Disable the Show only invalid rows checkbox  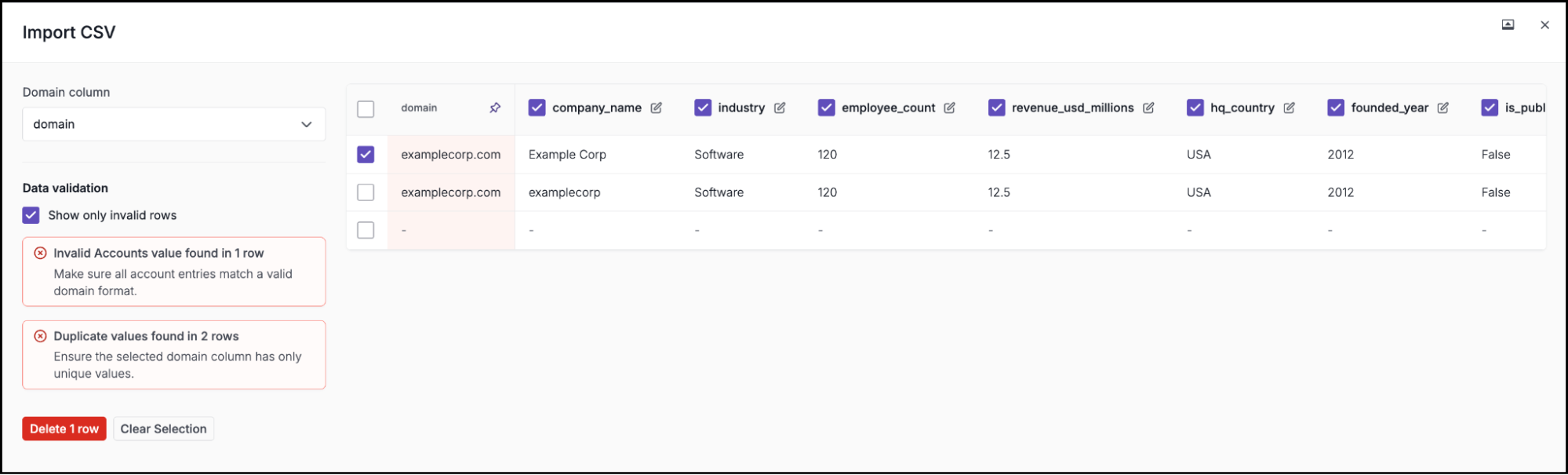coord(30,214)
